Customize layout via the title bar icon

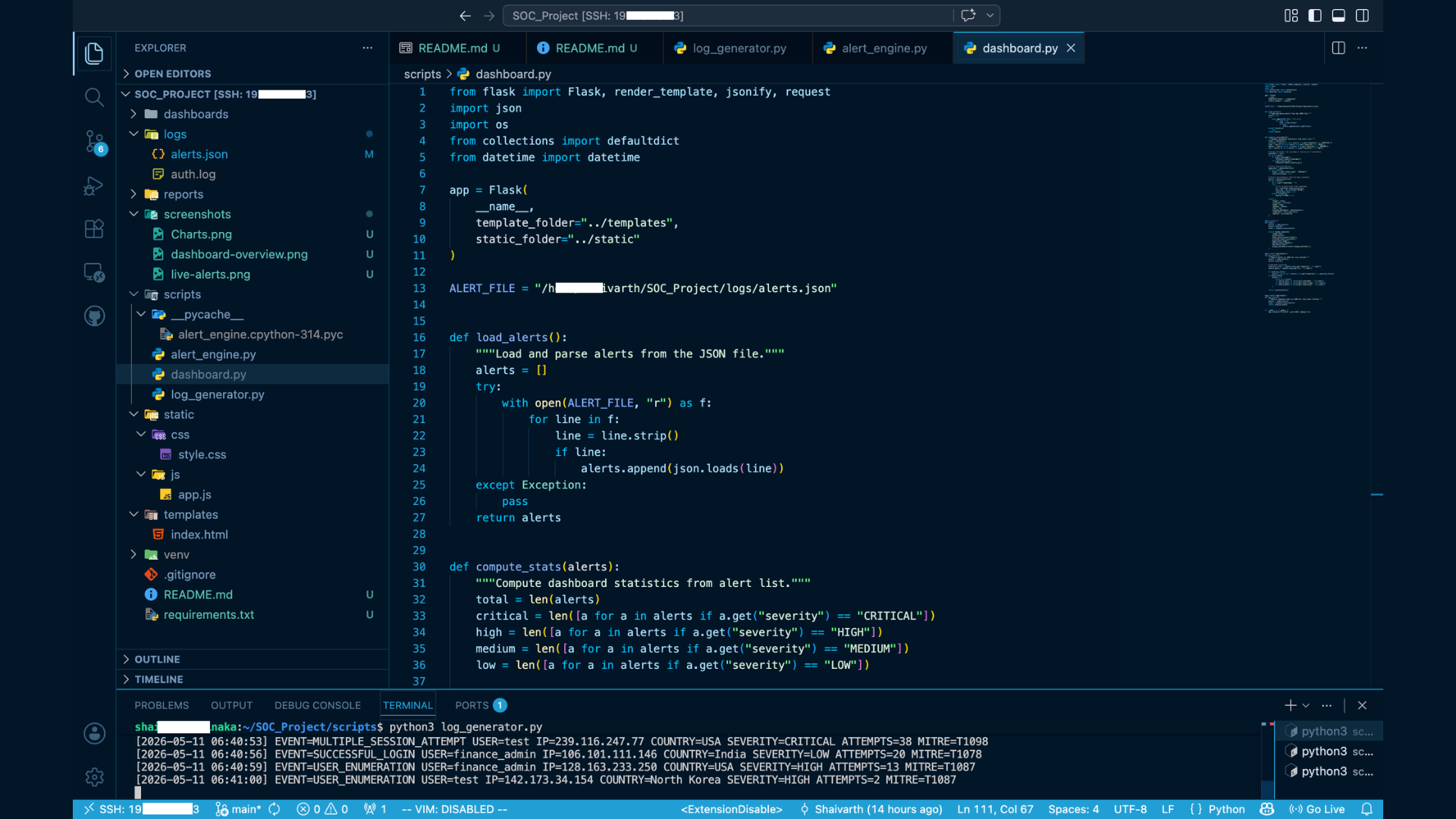tap(1291, 15)
